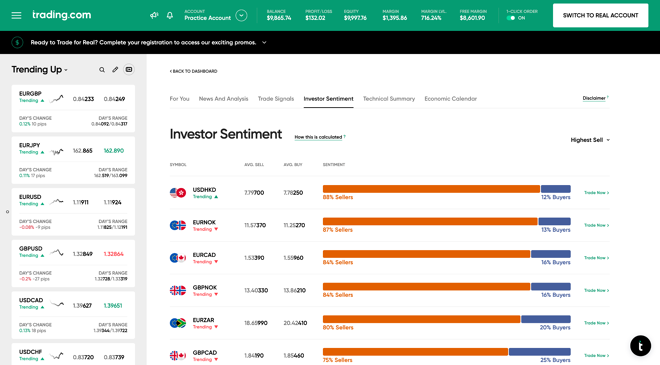Screen dimensions: 660x365
Task: Click the GBPUSD mini chart
Action: 57,253
